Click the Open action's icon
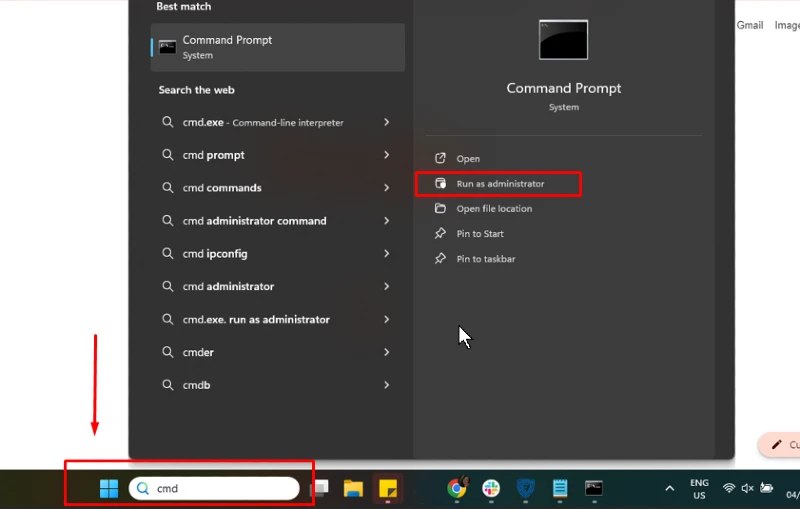800x509 pixels. [x=440, y=158]
